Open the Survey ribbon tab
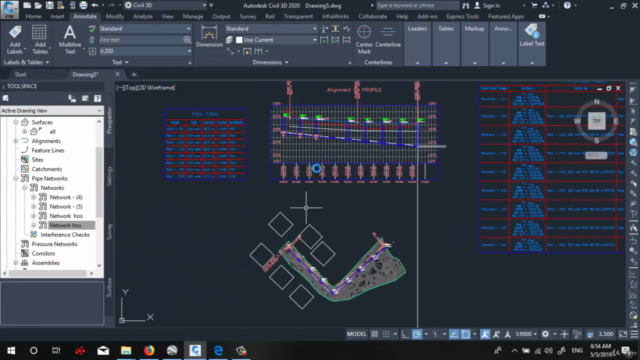Image resolution: width=640 pixels, height=360 pixels. click(x=248, y=17)
